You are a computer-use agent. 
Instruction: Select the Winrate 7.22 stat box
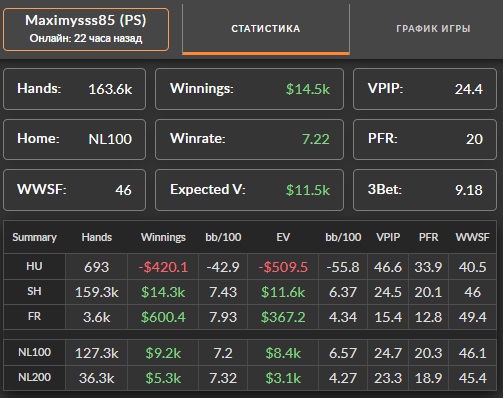[x=249, y=139]
